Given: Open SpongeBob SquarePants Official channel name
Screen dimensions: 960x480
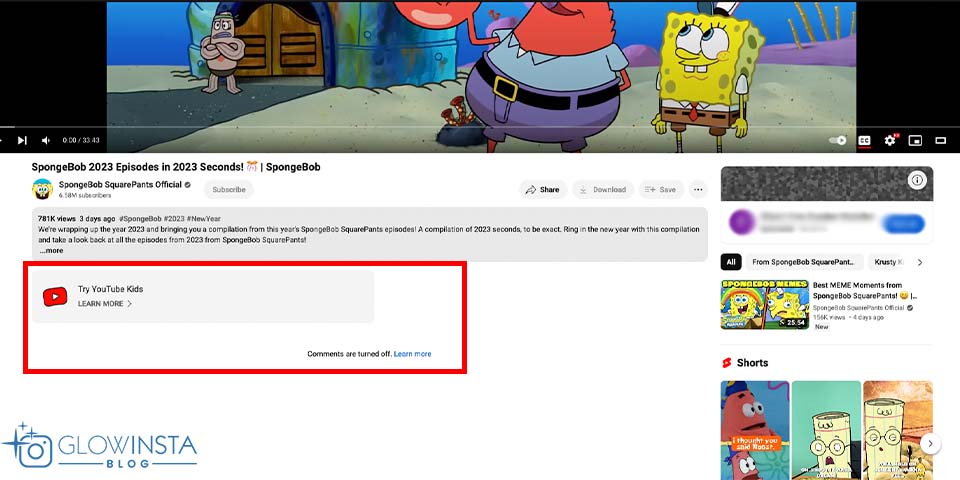Looking at the screenshot, I should click(120, 184).
